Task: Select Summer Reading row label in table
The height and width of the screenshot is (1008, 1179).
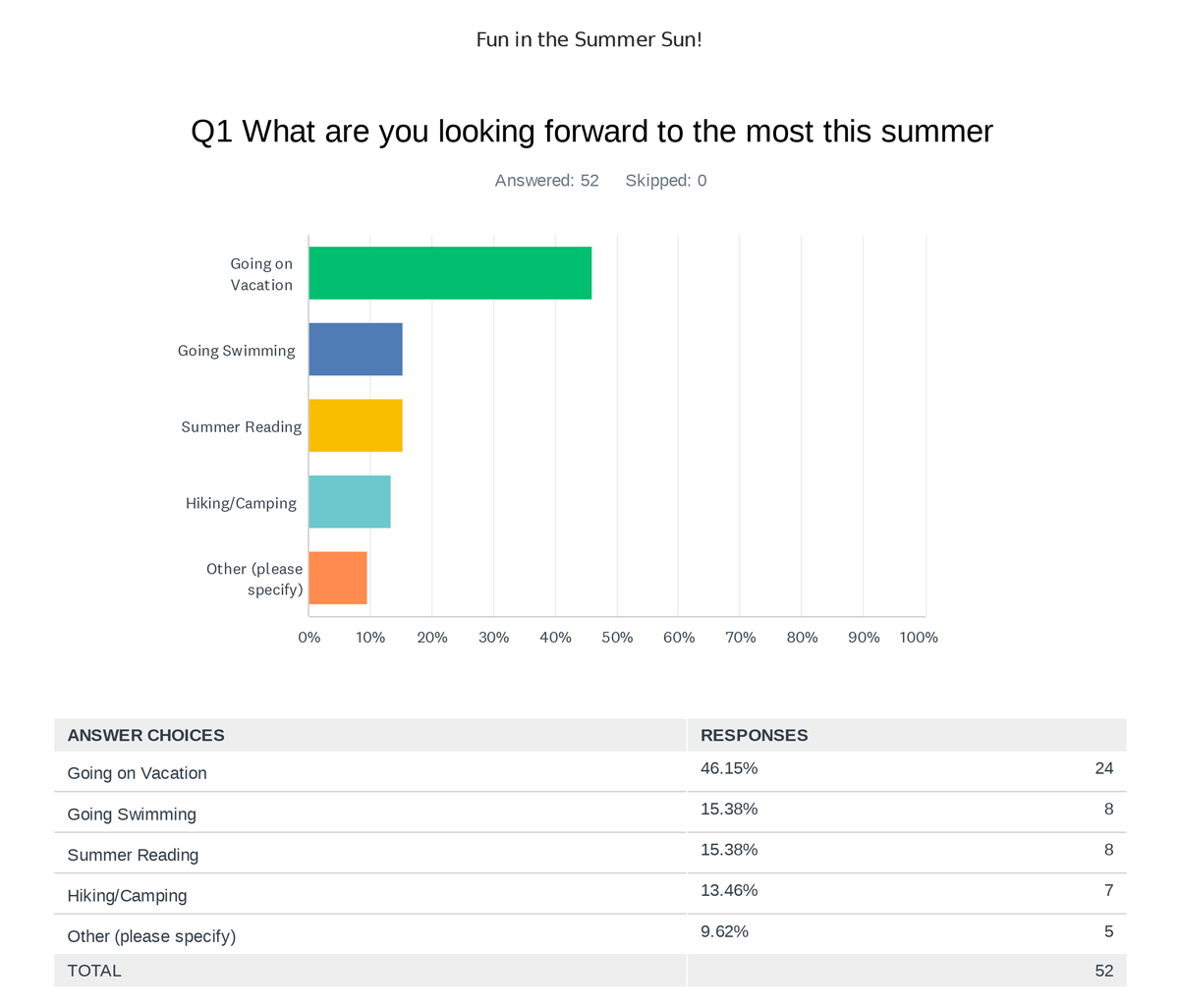Action: tap(133, 855)
